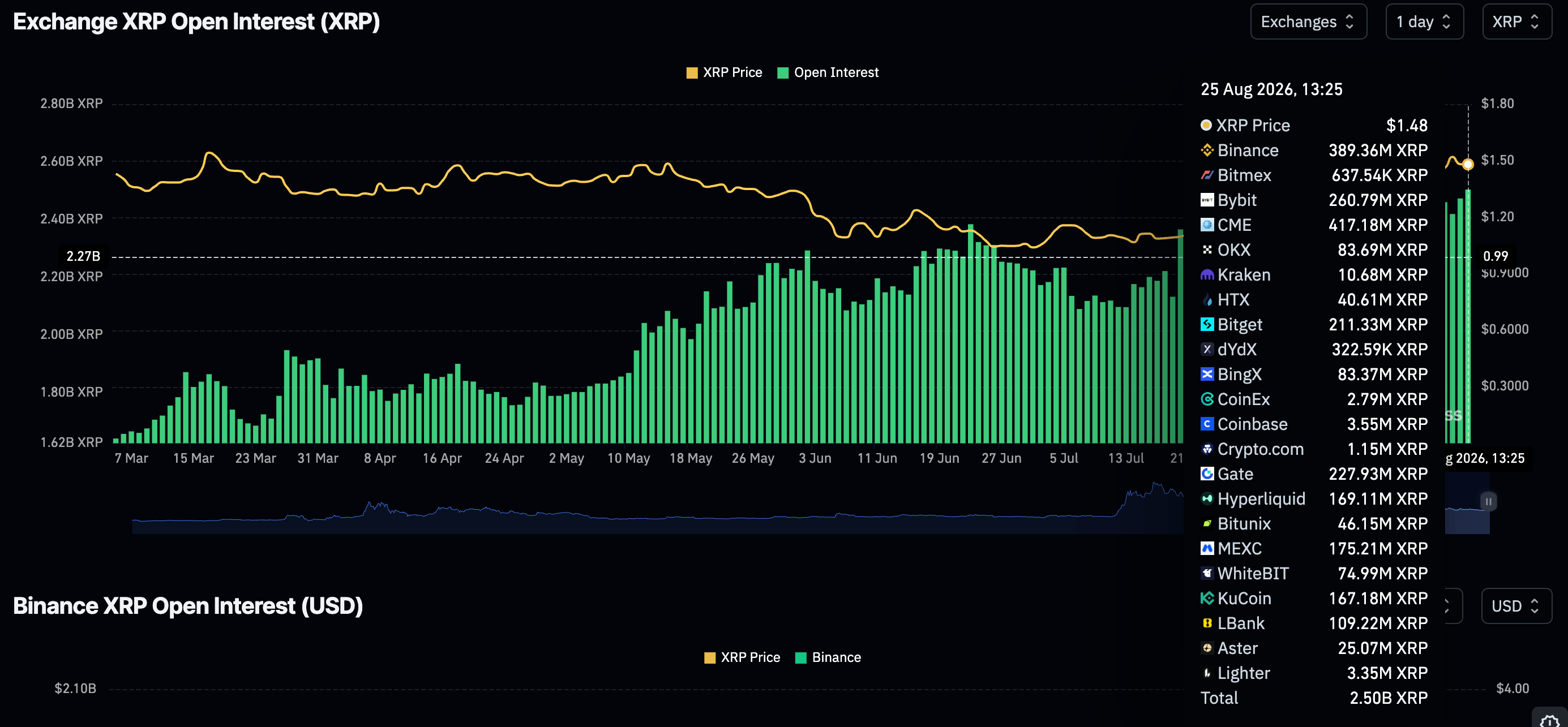The image size is (1568, 727).
Task: Click the $2.10B axis label on Binance chart
Action: [x=75, y=688]
